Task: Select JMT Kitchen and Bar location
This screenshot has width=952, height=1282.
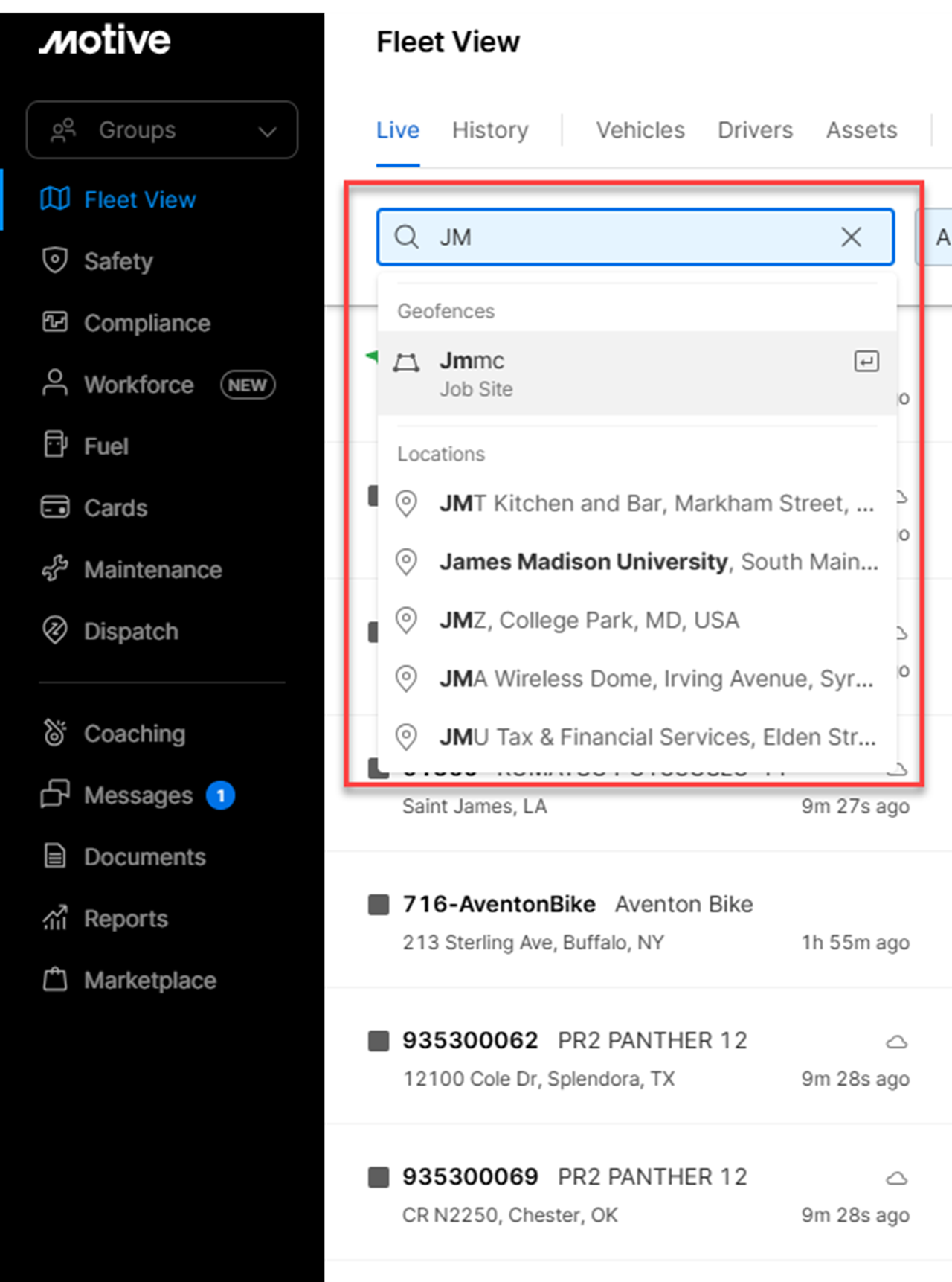Action: (637, 504)
